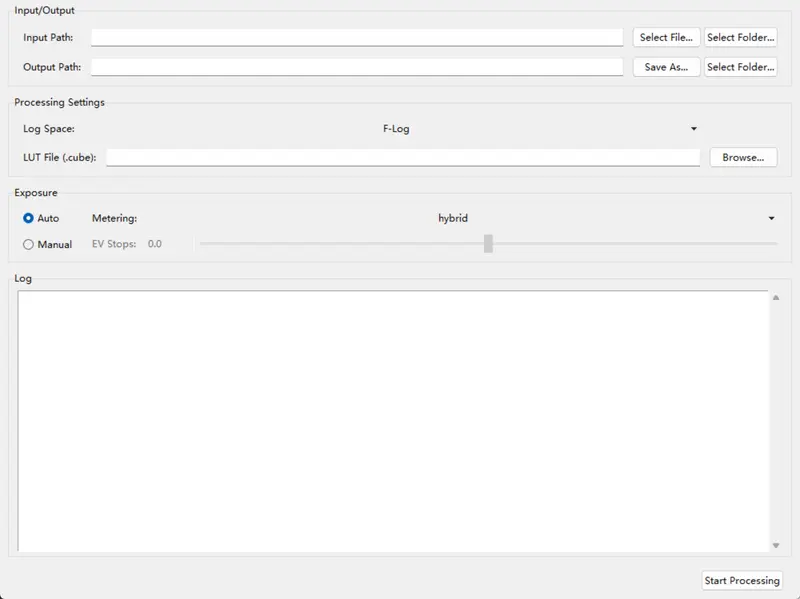Click inside the Log output text area
Viewport: 800px width, 599px height.
[392, 420]
